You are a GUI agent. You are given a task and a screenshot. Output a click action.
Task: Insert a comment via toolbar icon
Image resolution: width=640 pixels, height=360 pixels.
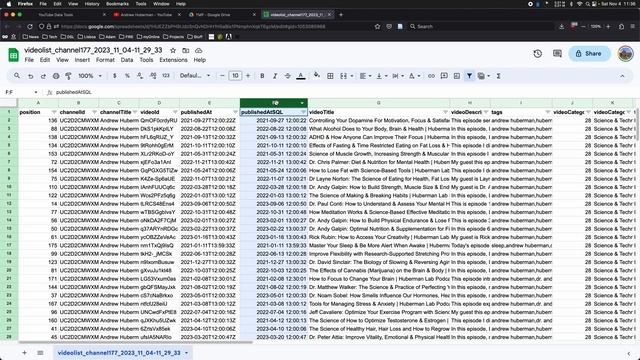[444, 76]
